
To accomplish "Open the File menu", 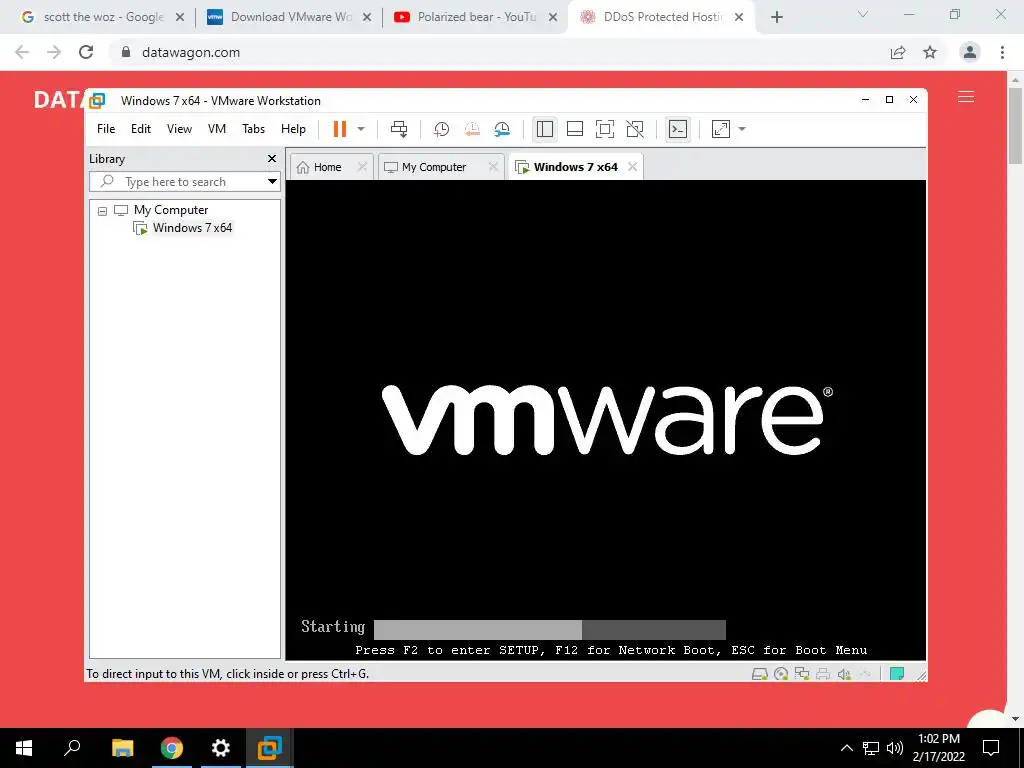I will [x=106, y=129].
